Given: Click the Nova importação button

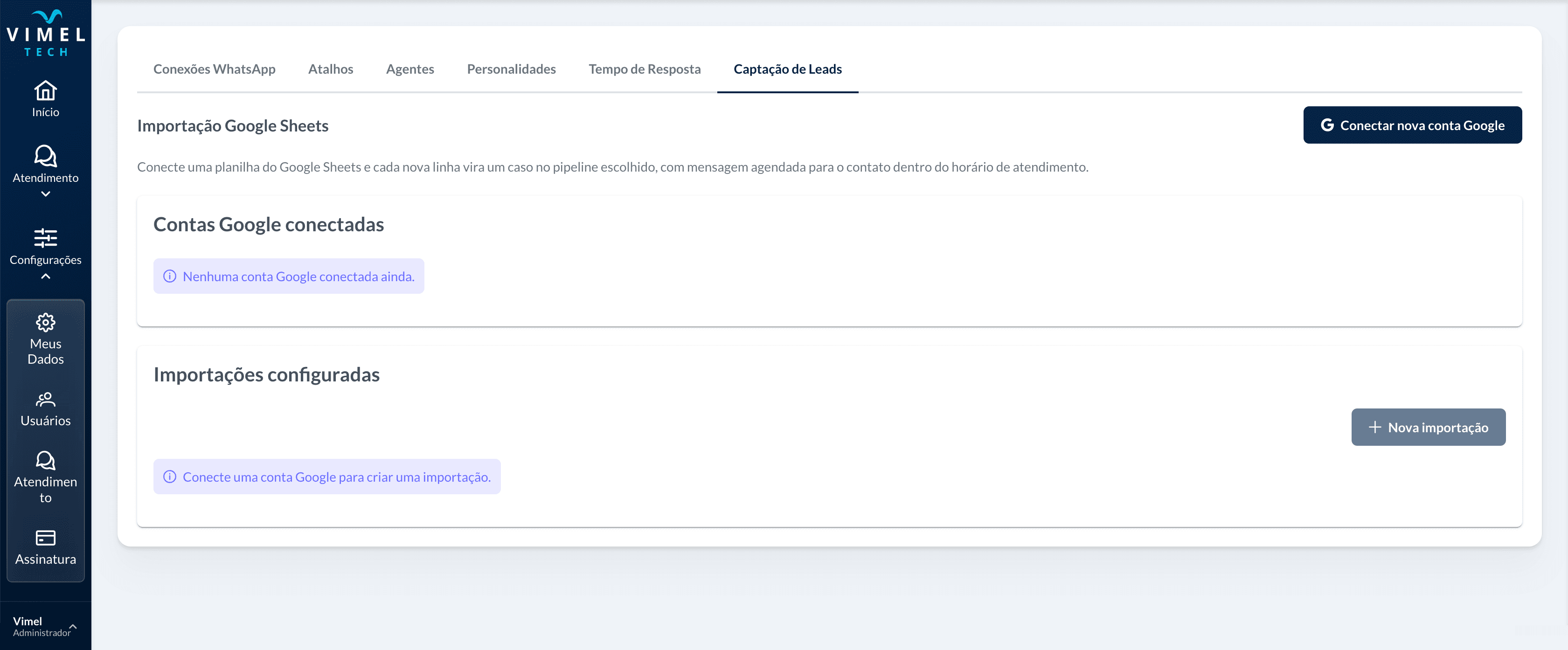Looking at the screenshot, I should pyautogui.click(x=1428, y=427).
